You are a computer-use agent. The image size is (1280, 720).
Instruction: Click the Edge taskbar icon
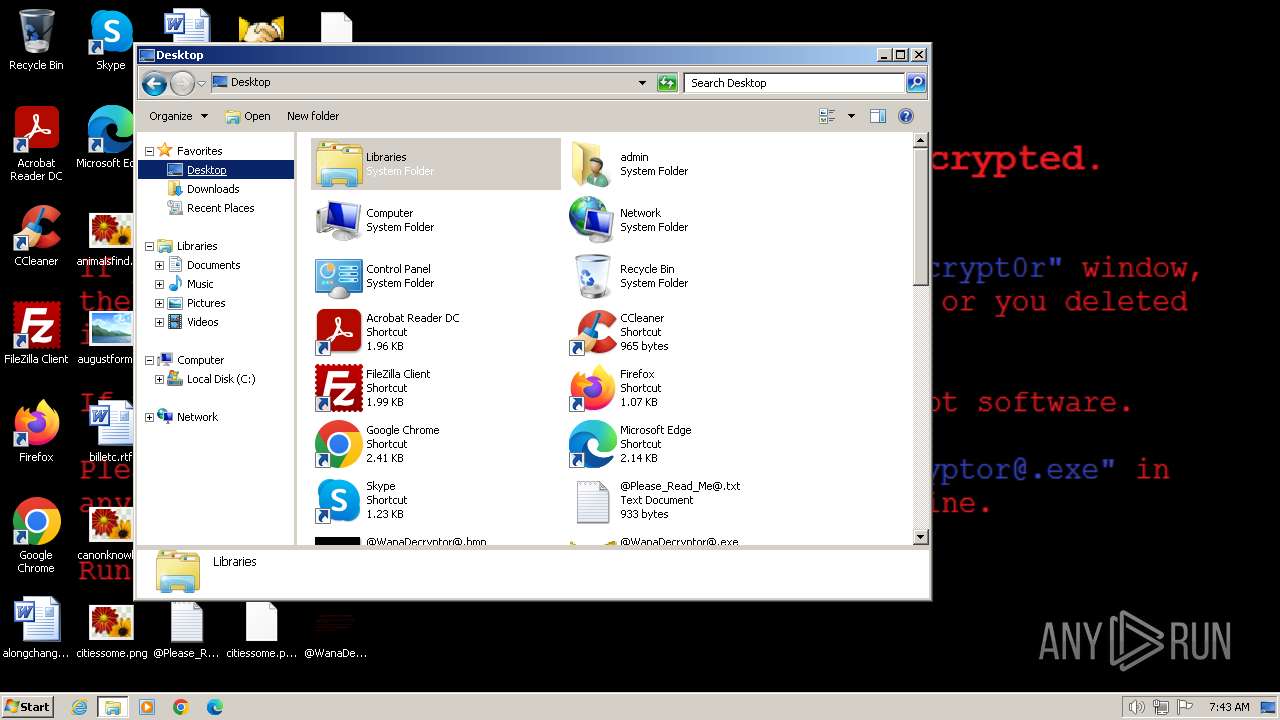click(x=215, y=707)
